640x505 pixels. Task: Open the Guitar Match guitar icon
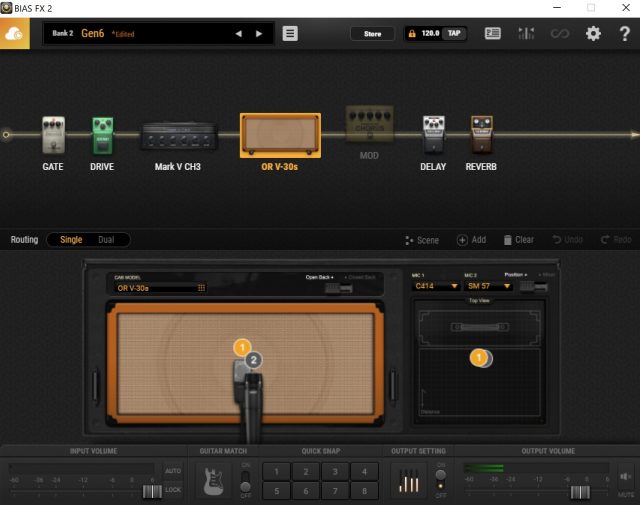pos(213,481)
